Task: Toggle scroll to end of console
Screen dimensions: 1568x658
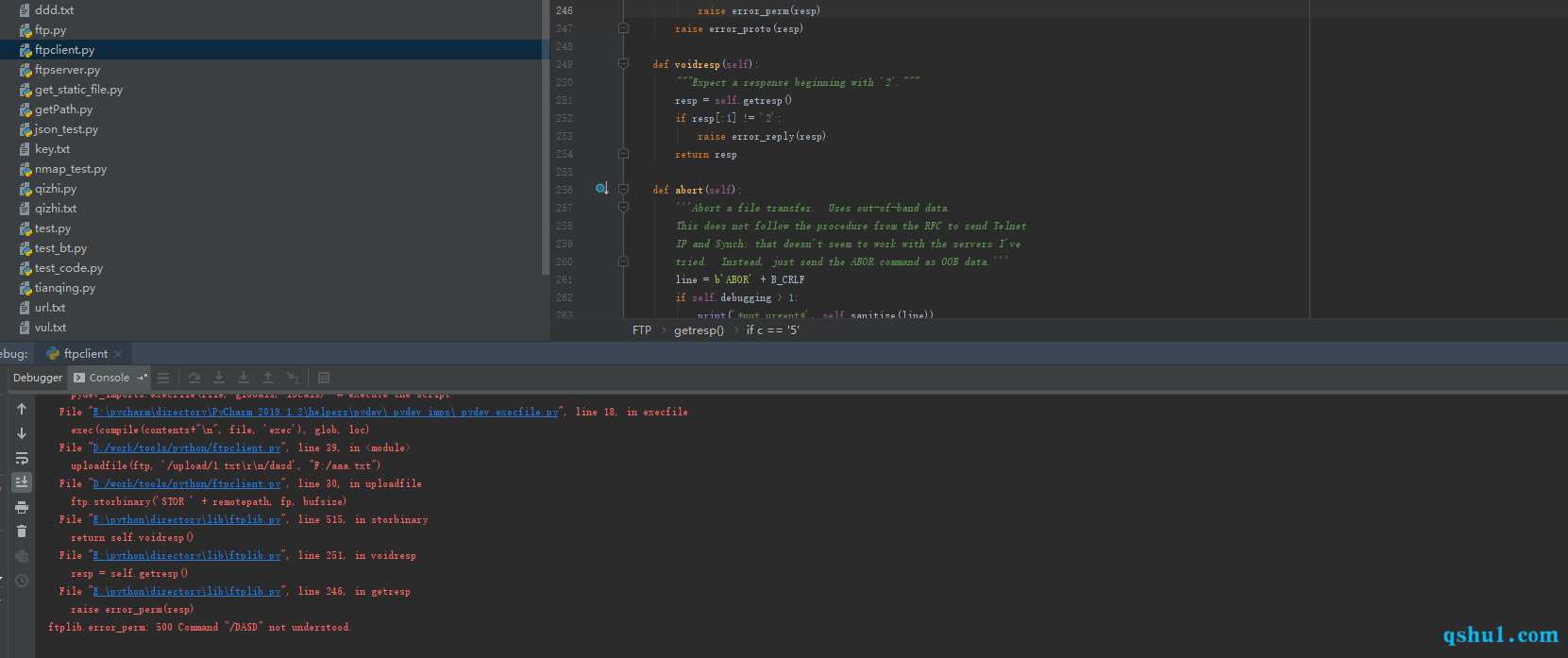Action: 22,482
